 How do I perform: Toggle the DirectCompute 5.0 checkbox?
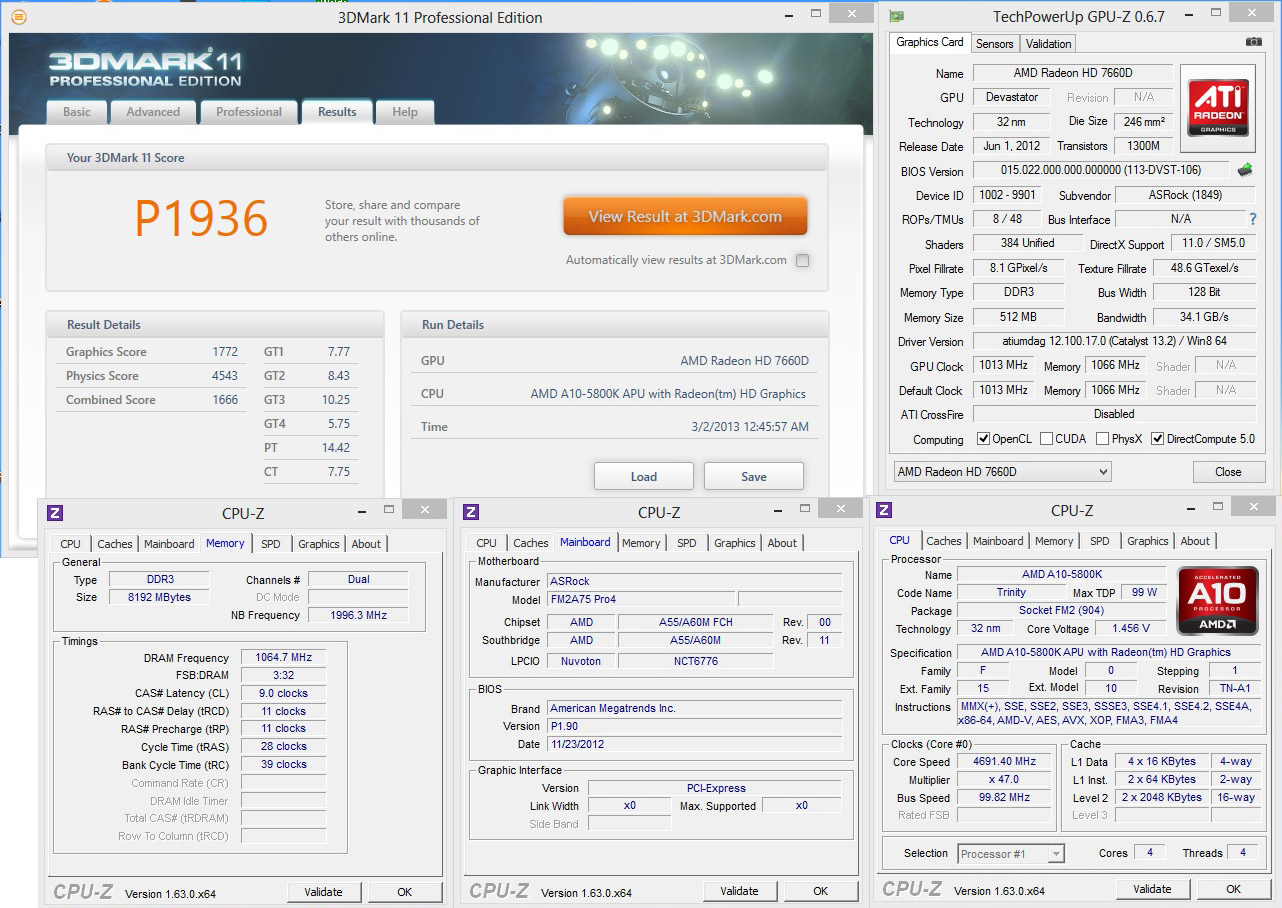point(1157,439)
